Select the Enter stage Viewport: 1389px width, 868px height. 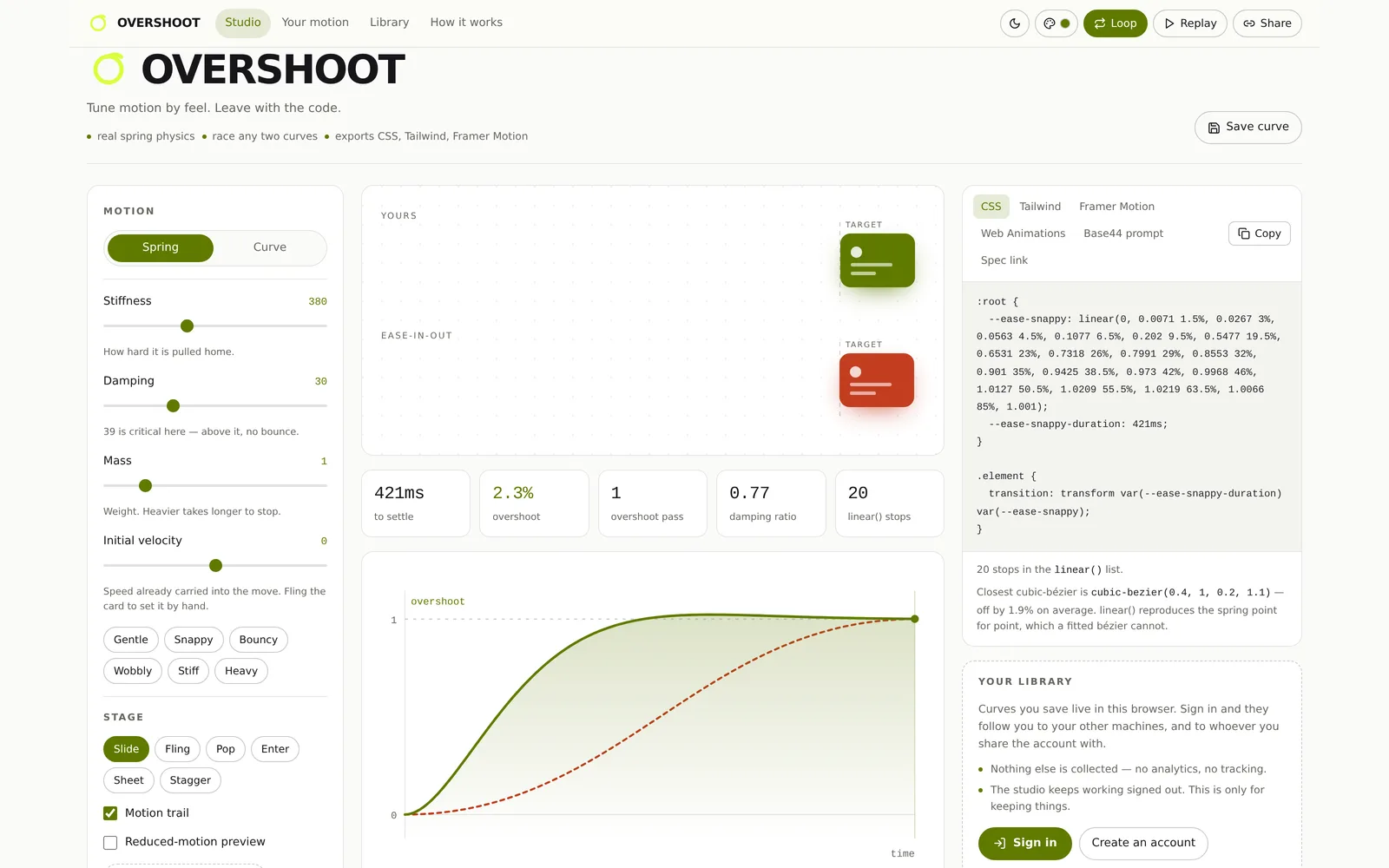click(x=275, y=749)
